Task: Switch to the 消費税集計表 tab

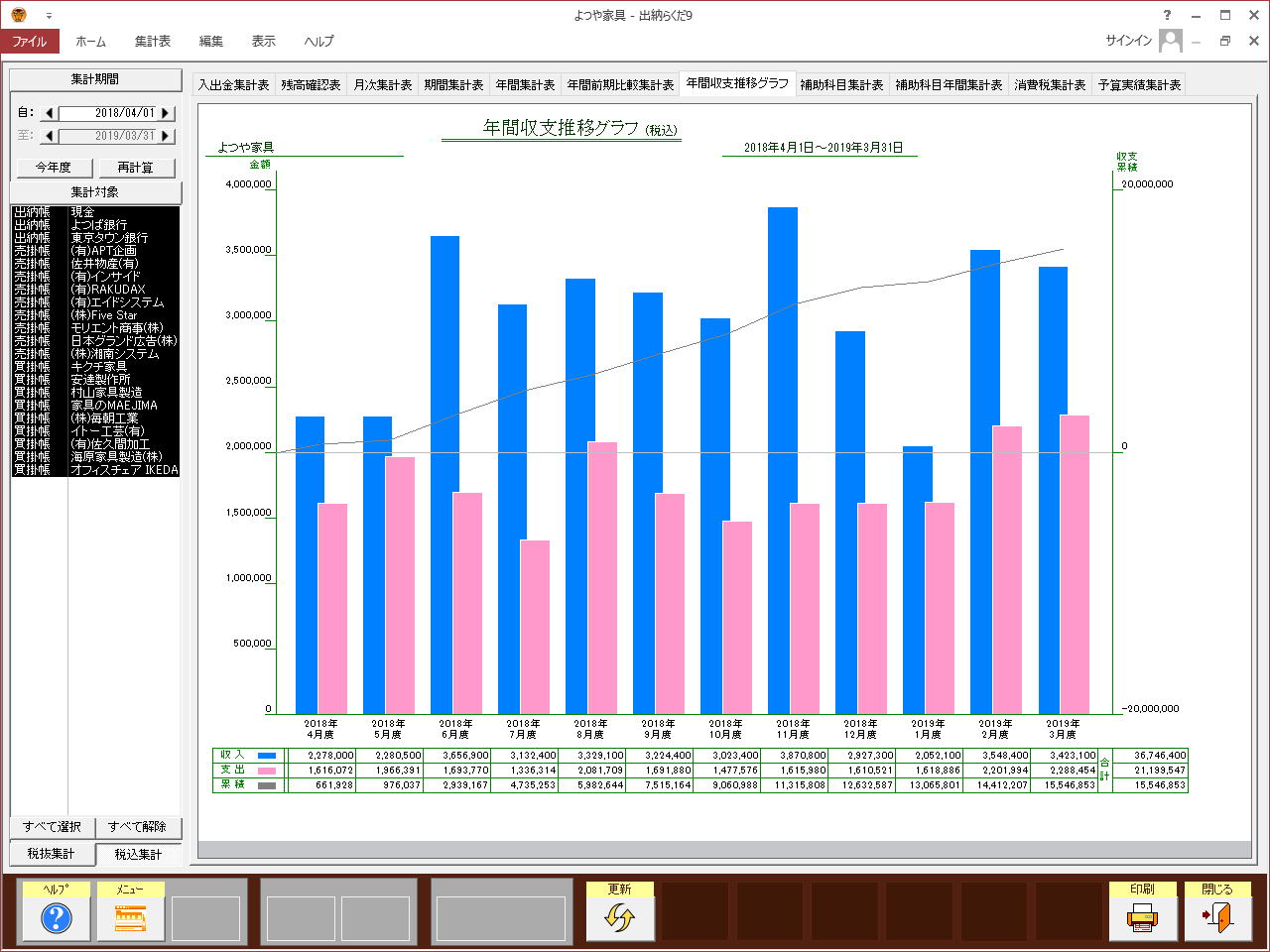Action: point(1050,85)
